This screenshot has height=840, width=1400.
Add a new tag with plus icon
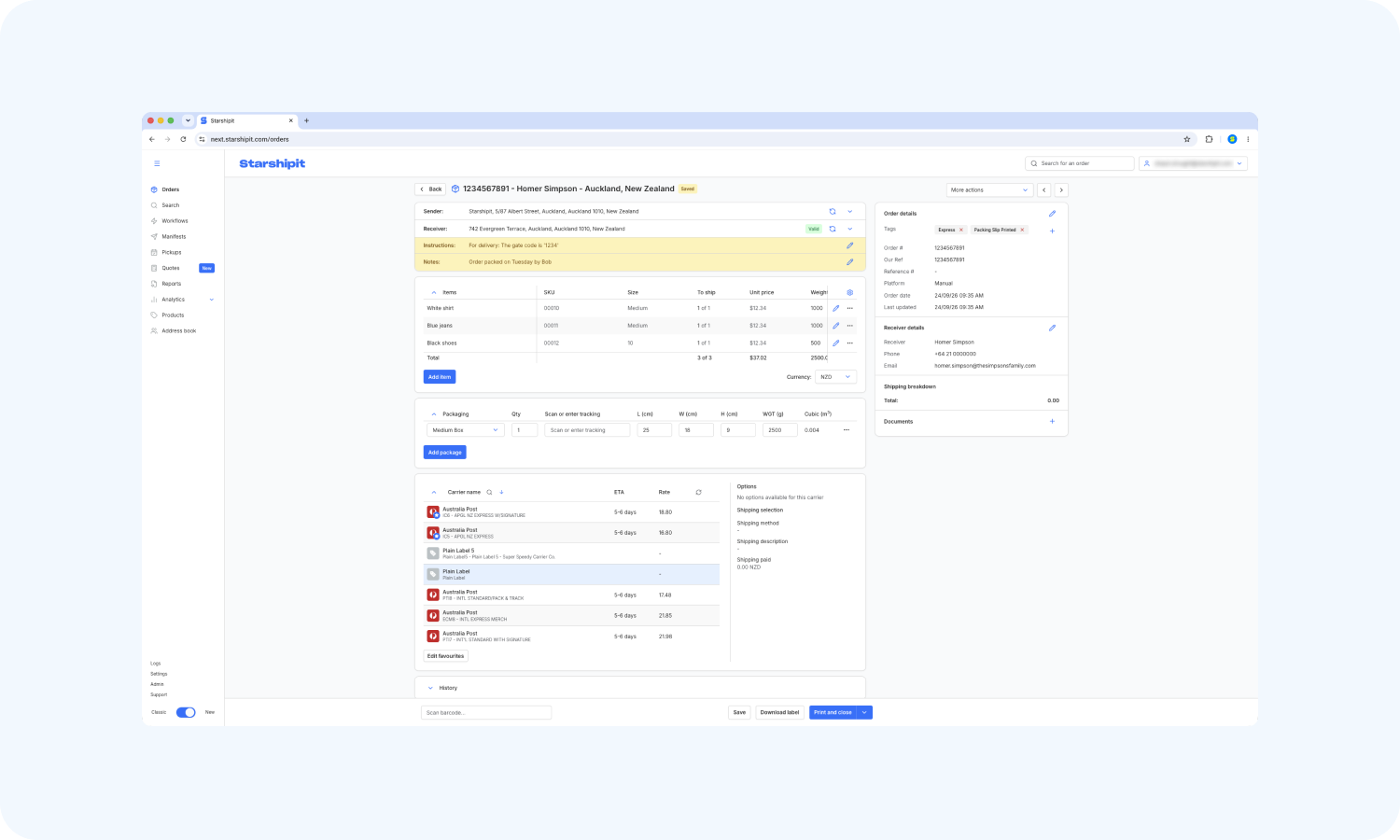click(1052, 231)
